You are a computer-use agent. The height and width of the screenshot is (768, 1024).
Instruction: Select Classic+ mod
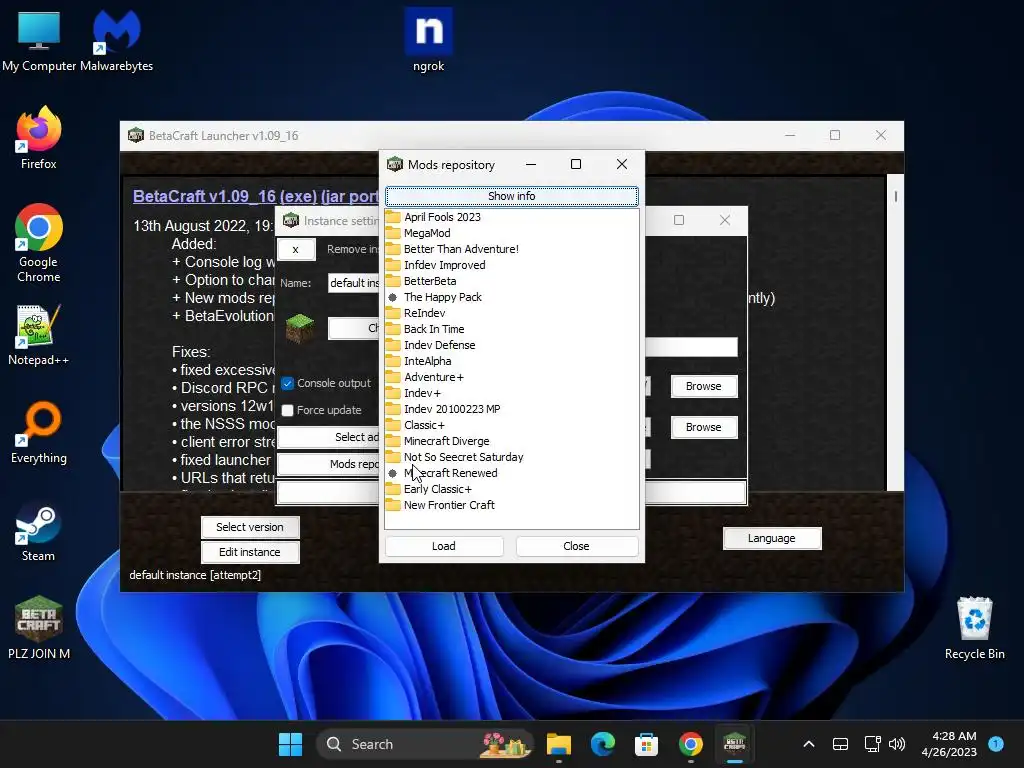(x=424, y=425)
